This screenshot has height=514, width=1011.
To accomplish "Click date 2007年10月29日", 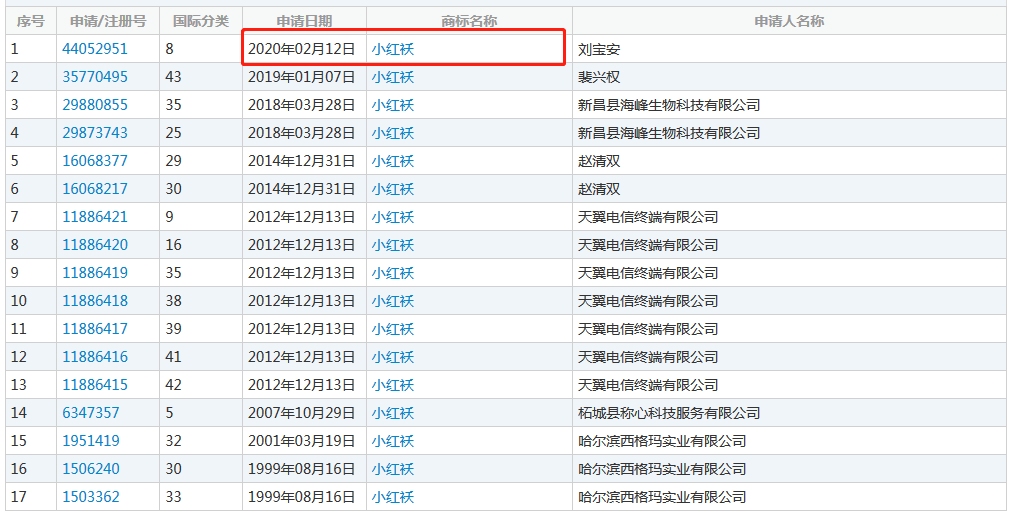I will (x=302, y=413).
